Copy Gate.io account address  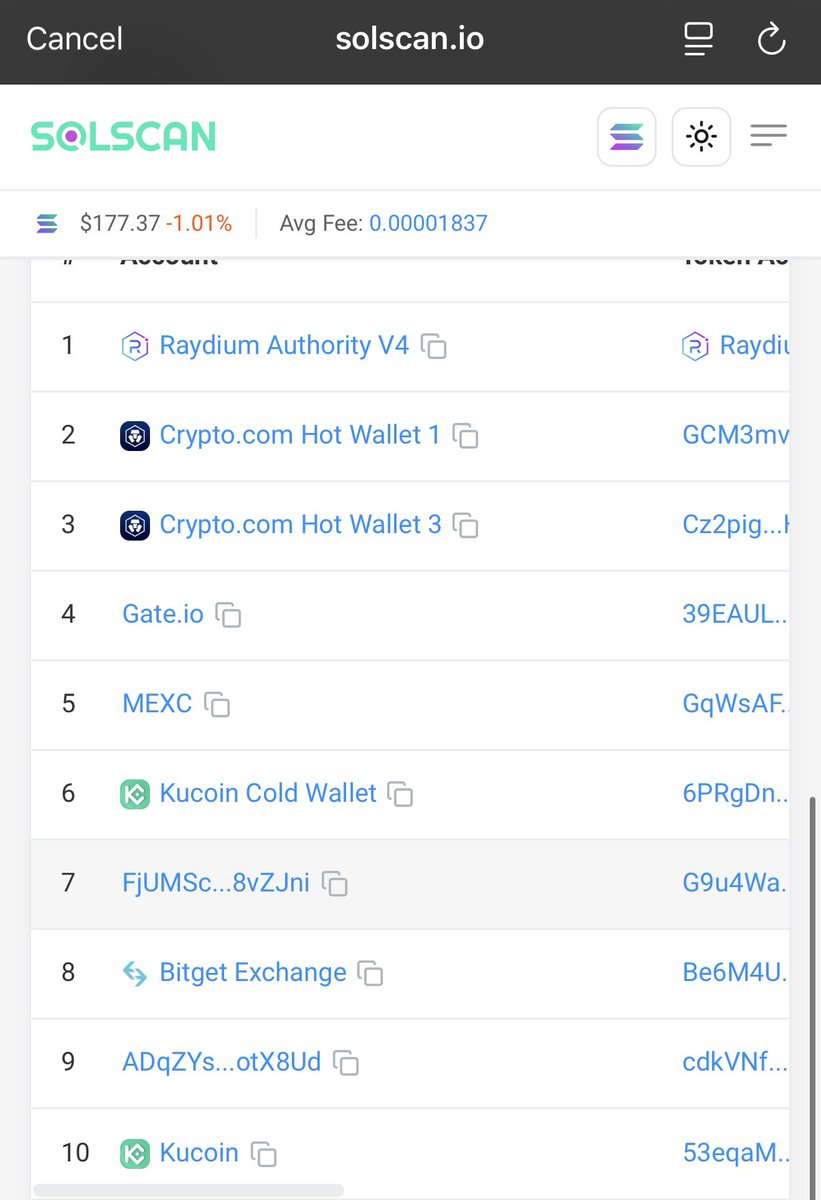(229, 615)
